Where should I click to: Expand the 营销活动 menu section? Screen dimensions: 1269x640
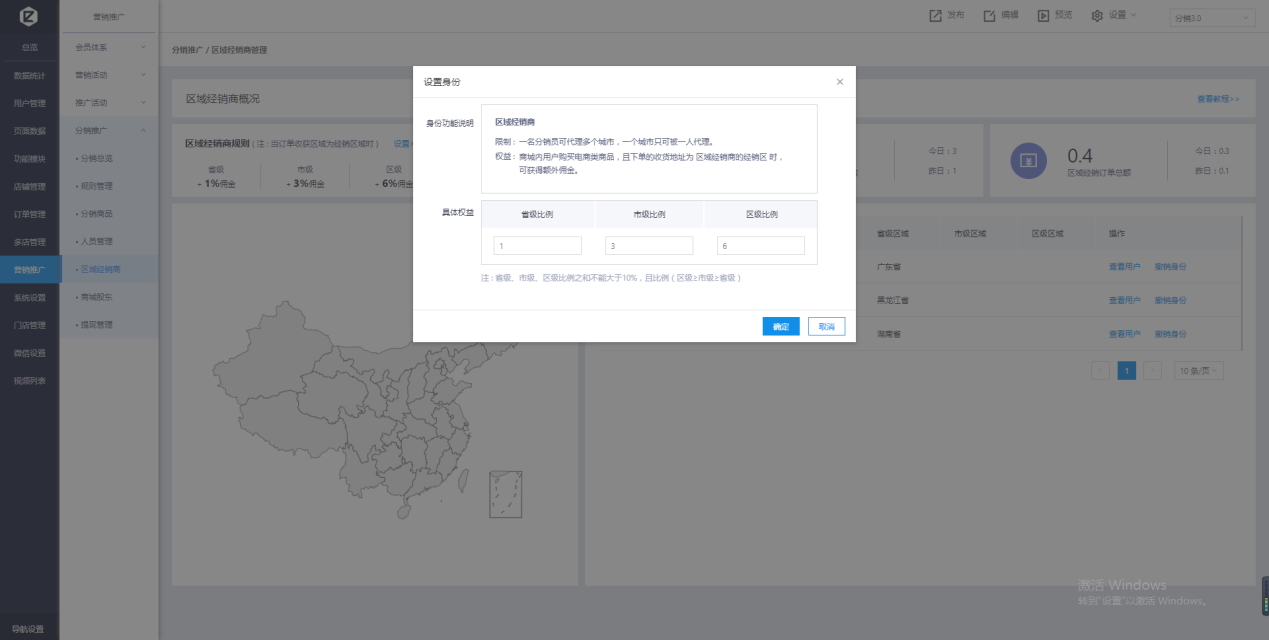tap(143, 75)
